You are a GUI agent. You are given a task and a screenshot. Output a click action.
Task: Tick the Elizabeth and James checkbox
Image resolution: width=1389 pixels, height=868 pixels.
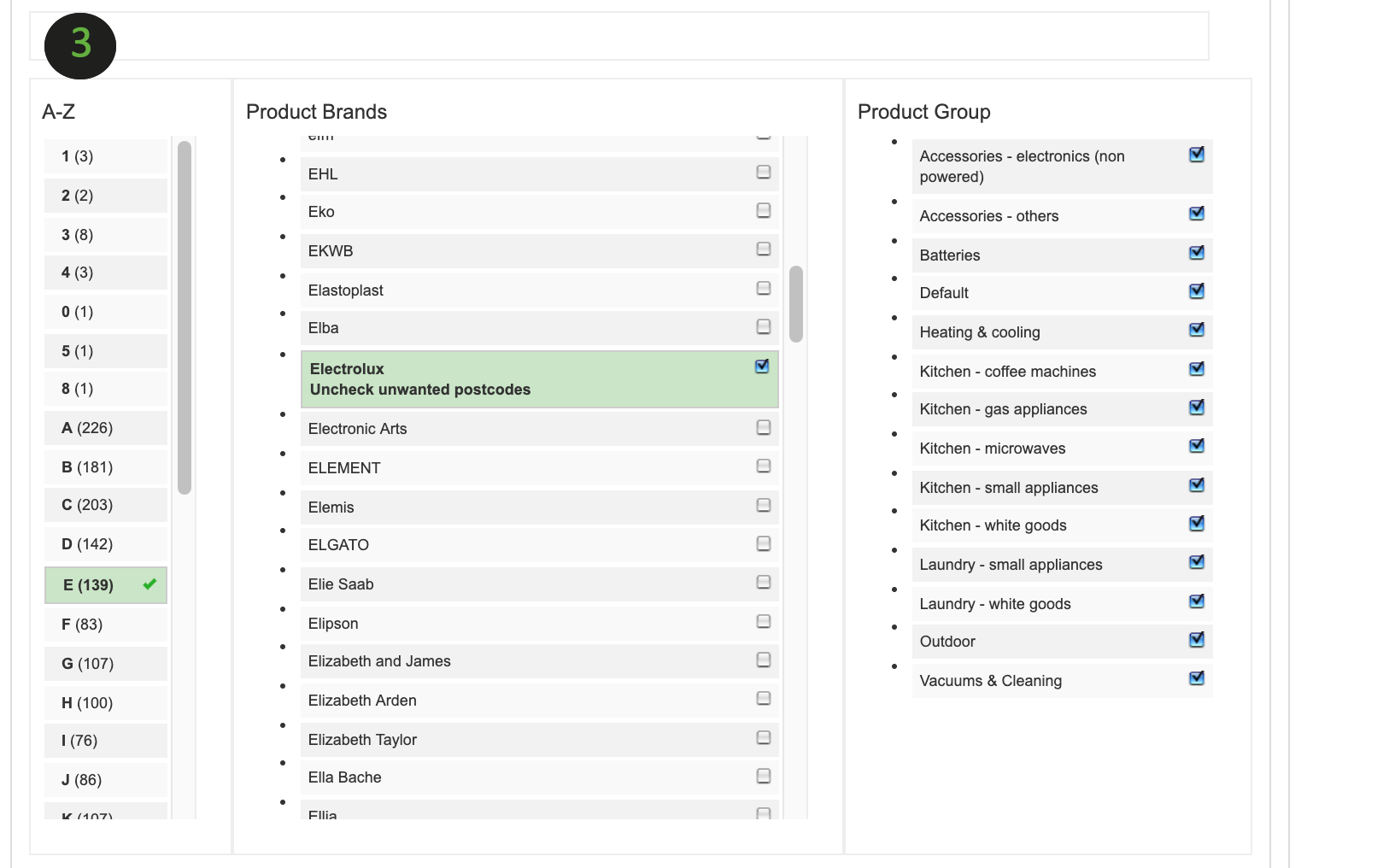(x=764, y=660)
